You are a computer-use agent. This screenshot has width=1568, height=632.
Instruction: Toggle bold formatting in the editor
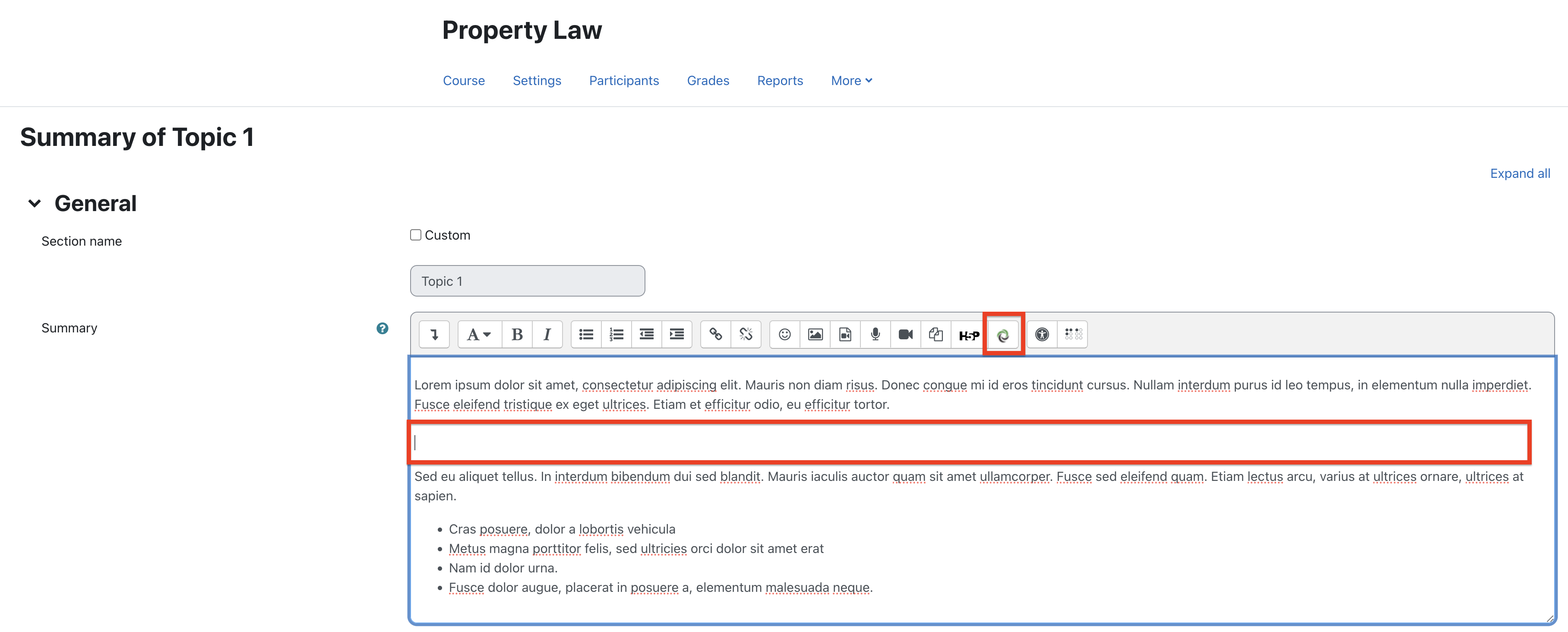[517, 334]
